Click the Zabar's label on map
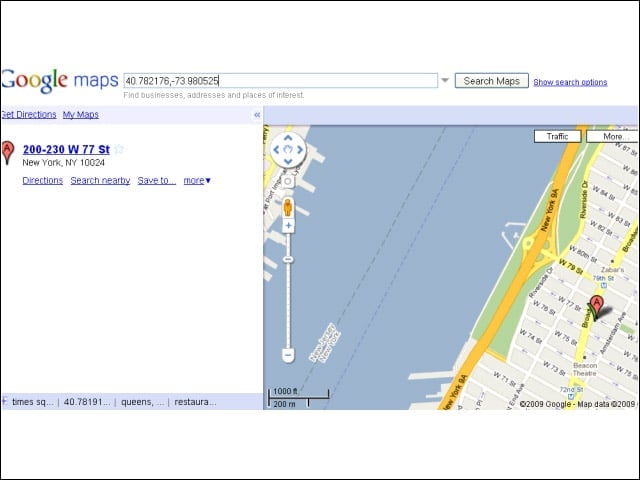The image size is (640, 480). [x=612, y=270]
